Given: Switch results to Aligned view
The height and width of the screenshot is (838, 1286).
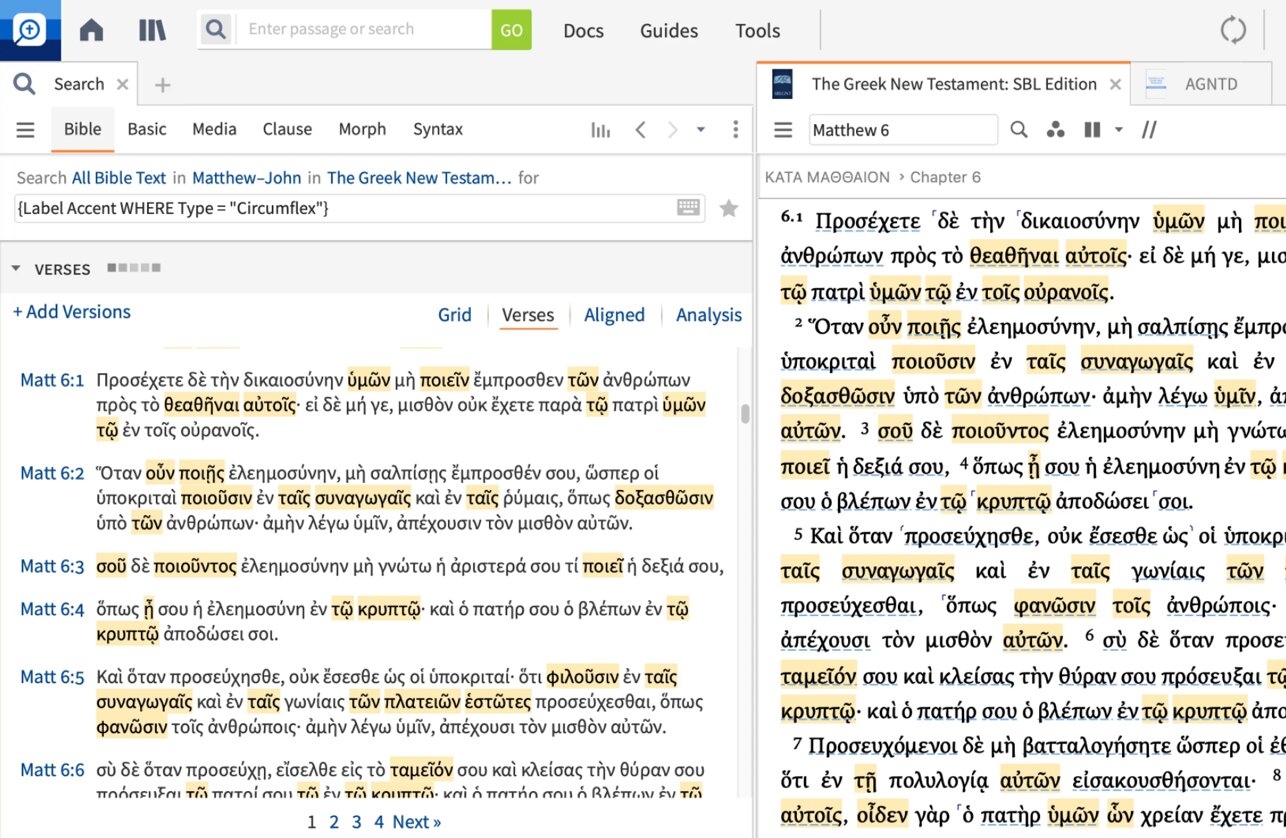Looking at the screenshot, I should 614,315.
